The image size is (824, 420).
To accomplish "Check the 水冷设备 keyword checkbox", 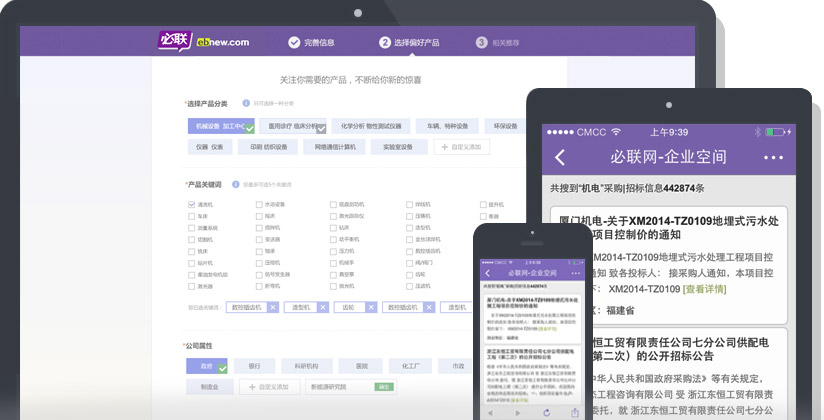I will [259, 204].
